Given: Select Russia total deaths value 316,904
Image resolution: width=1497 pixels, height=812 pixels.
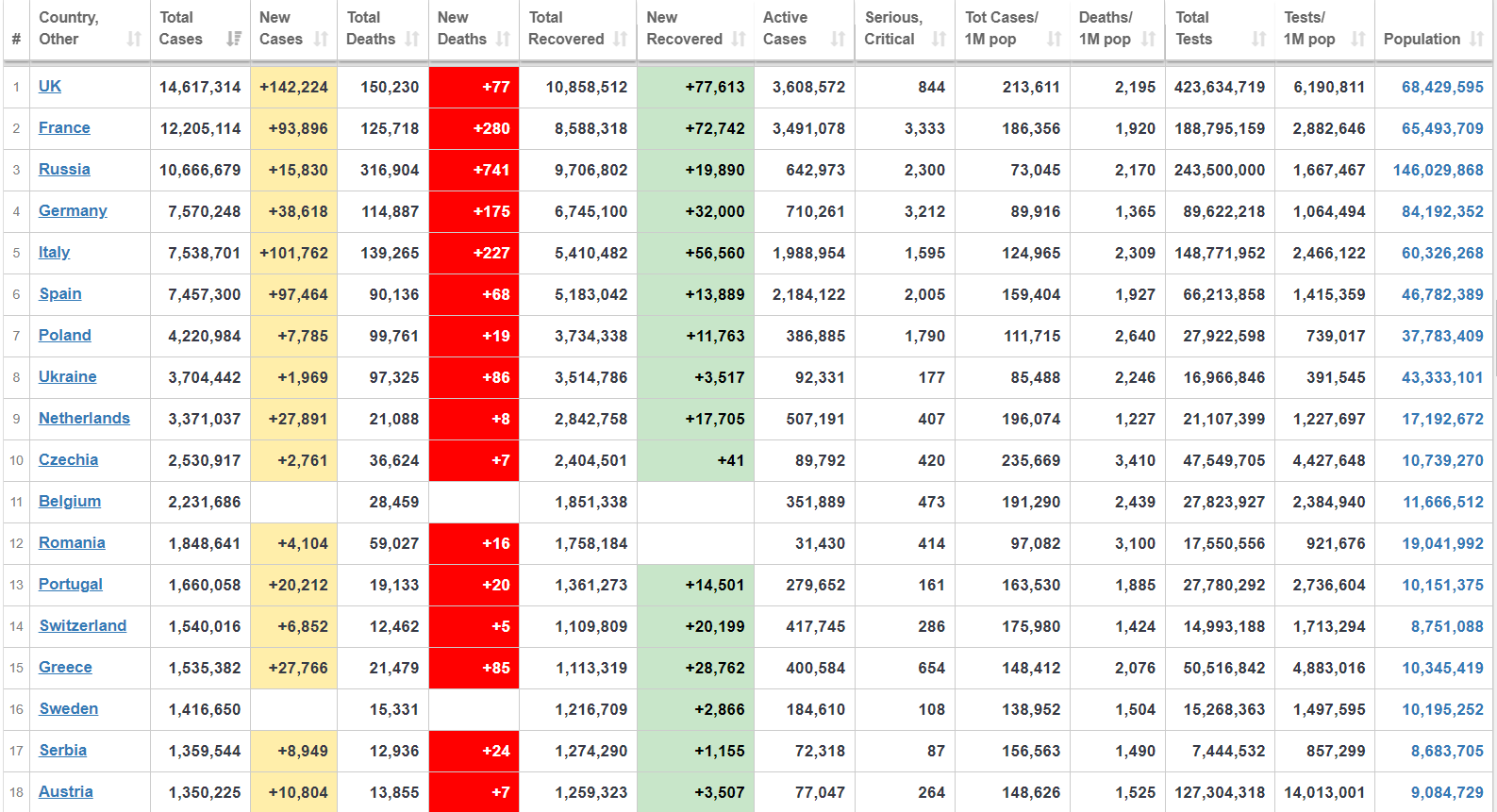Looking at the screenshot, I should [x=390, y=170].
